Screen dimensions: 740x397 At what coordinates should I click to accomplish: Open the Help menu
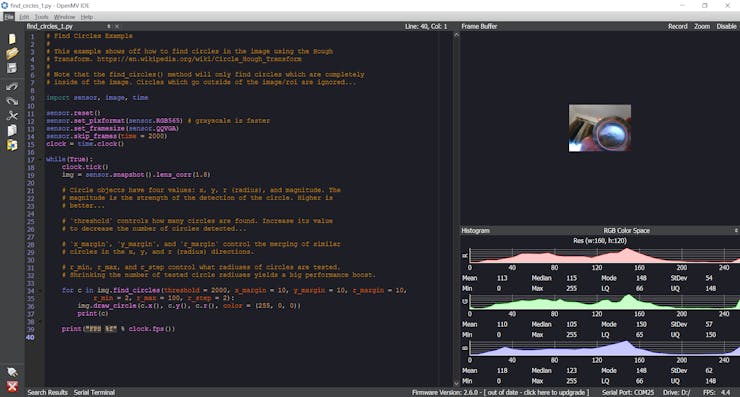tap(86, 17)
